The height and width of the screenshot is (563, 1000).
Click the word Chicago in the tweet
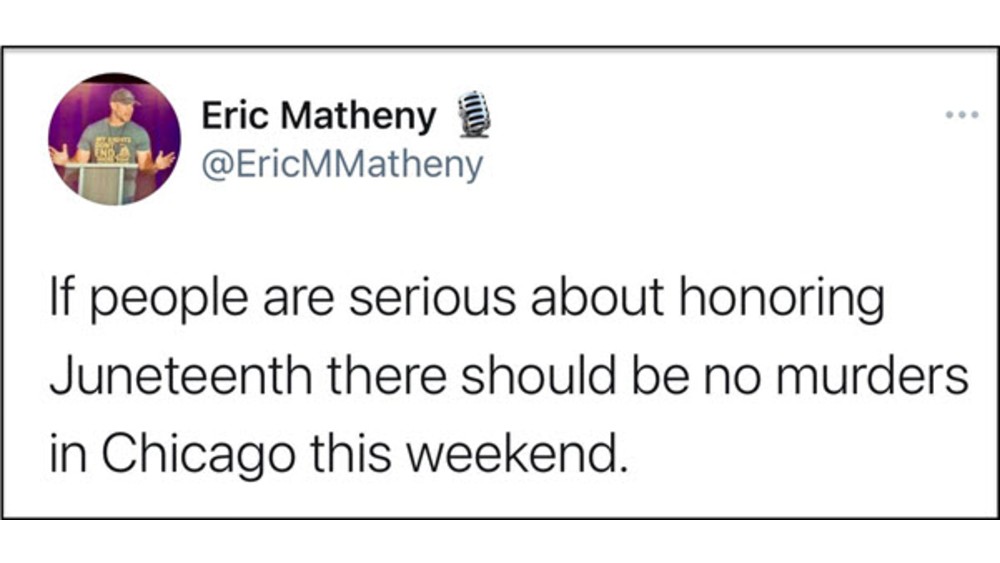click(198, 454)
